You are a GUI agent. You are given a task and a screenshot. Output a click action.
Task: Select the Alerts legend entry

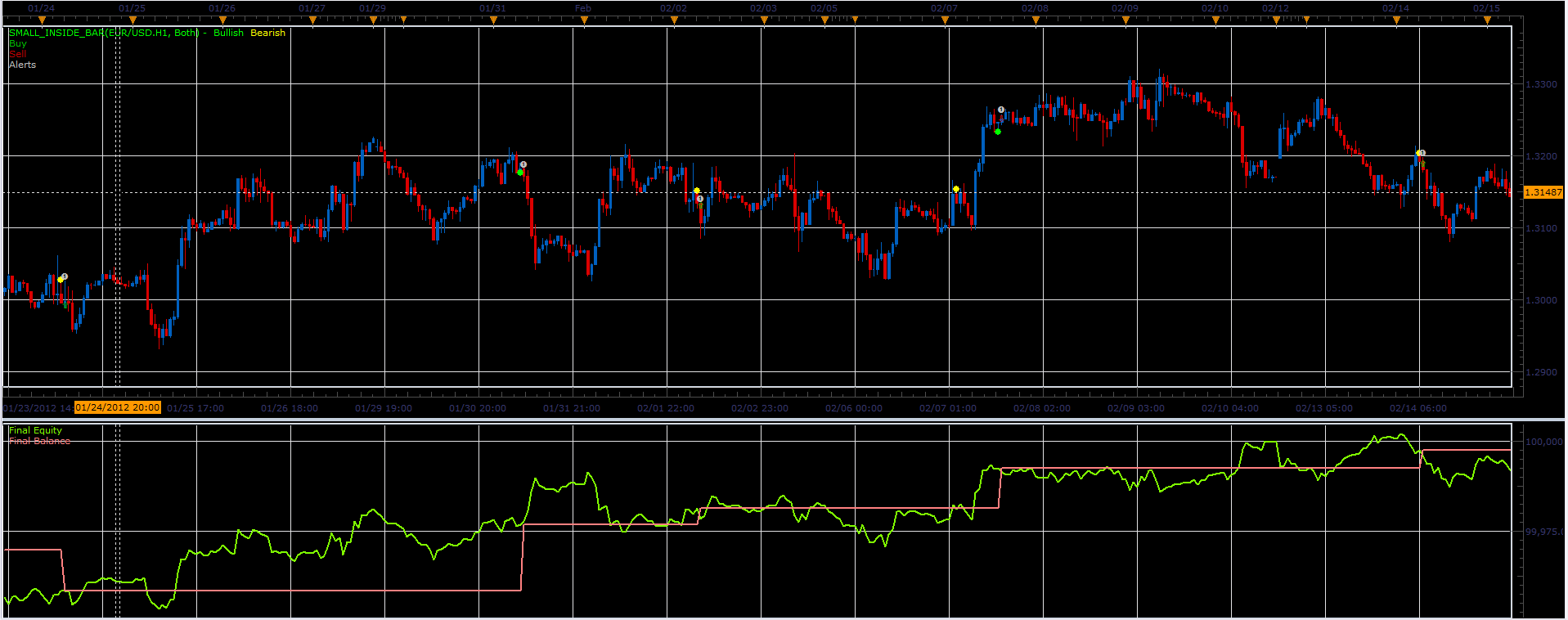pos(22,65)
